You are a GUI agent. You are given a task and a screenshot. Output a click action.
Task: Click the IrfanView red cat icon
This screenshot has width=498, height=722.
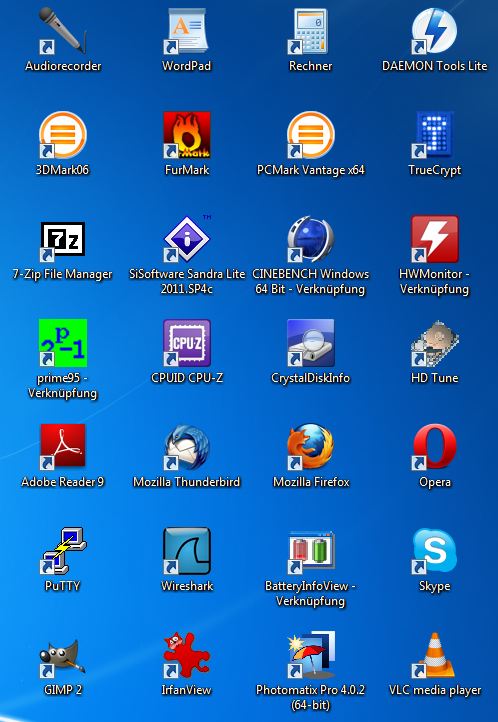tap(186, 655)
